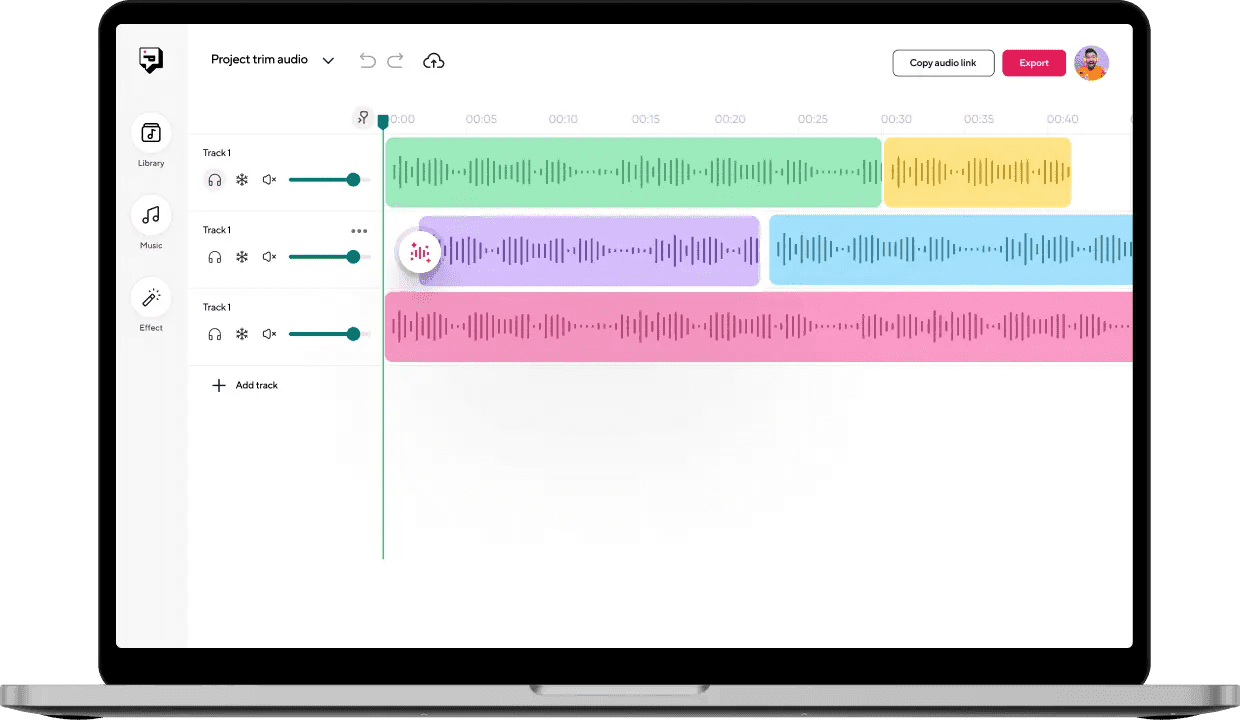Open the Project trim audio name dropdown
Viewport: 1240px width, 720px height.
[328, 60]
